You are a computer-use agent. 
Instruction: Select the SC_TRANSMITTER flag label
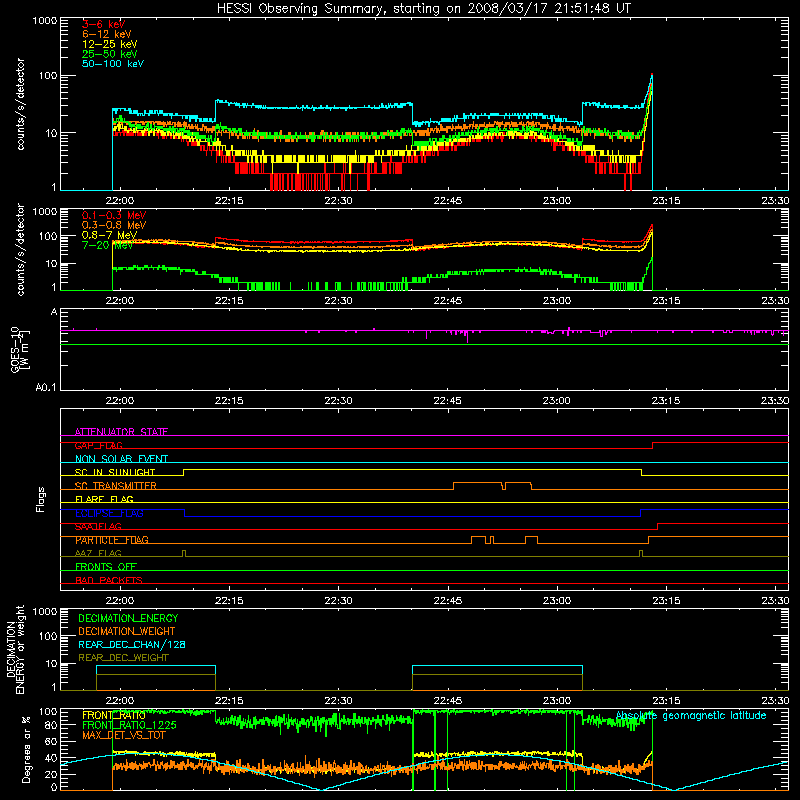coord(115,486)
